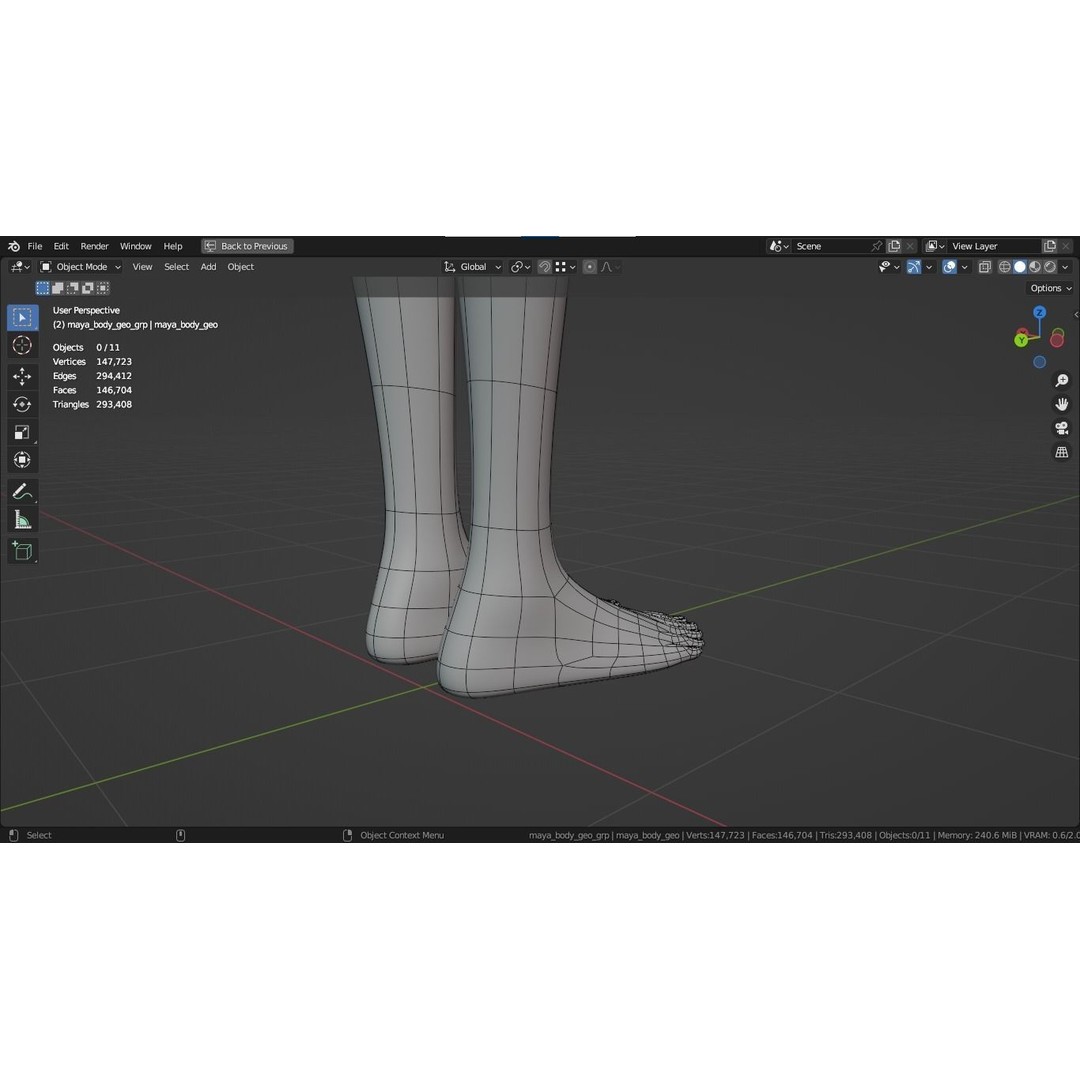Expand gizmo options dropdown arrow
Screen dimensions: 1080x1080
[929, 267]
